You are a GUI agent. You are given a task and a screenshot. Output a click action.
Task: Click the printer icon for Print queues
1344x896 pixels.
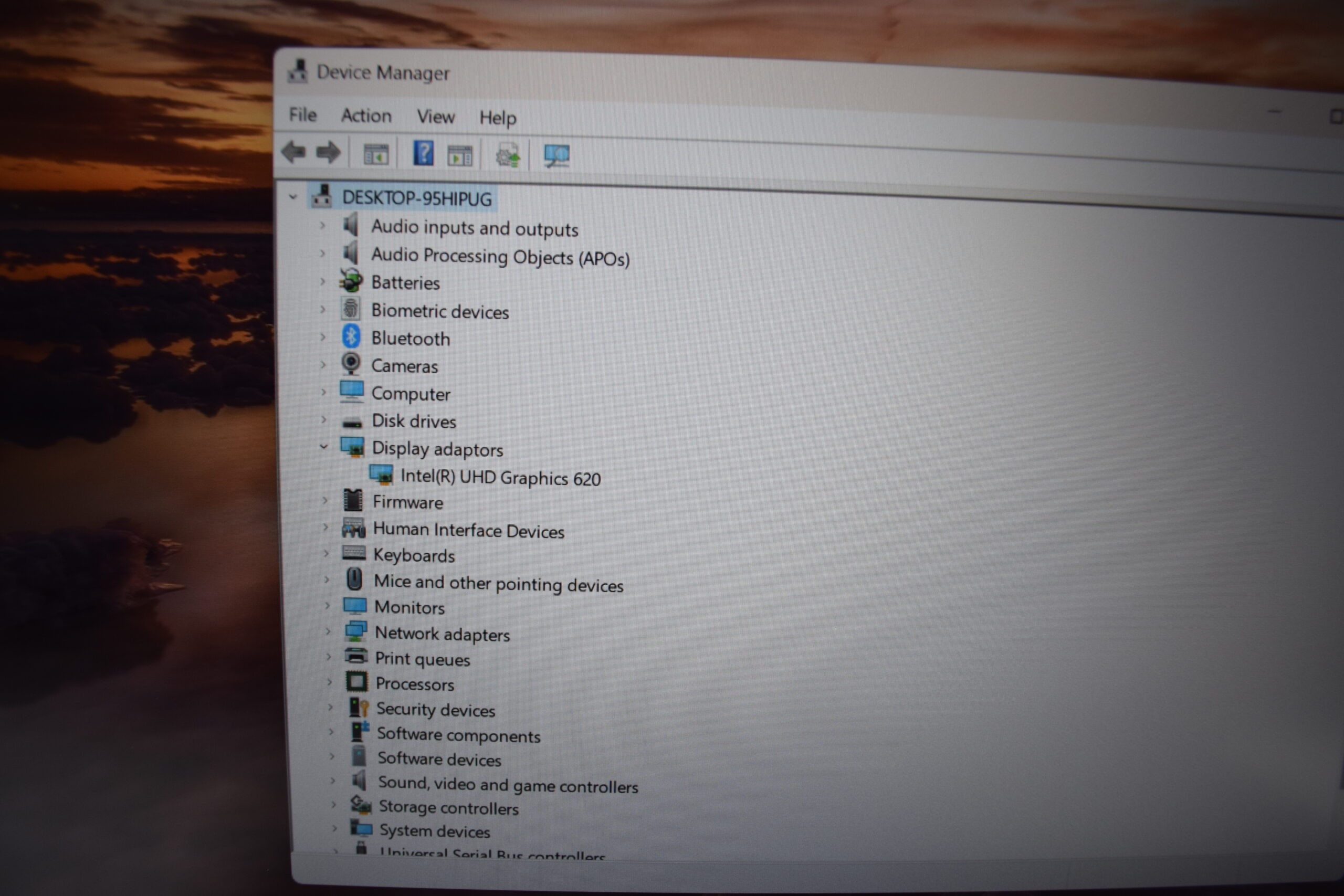click(x=356, y=657)
